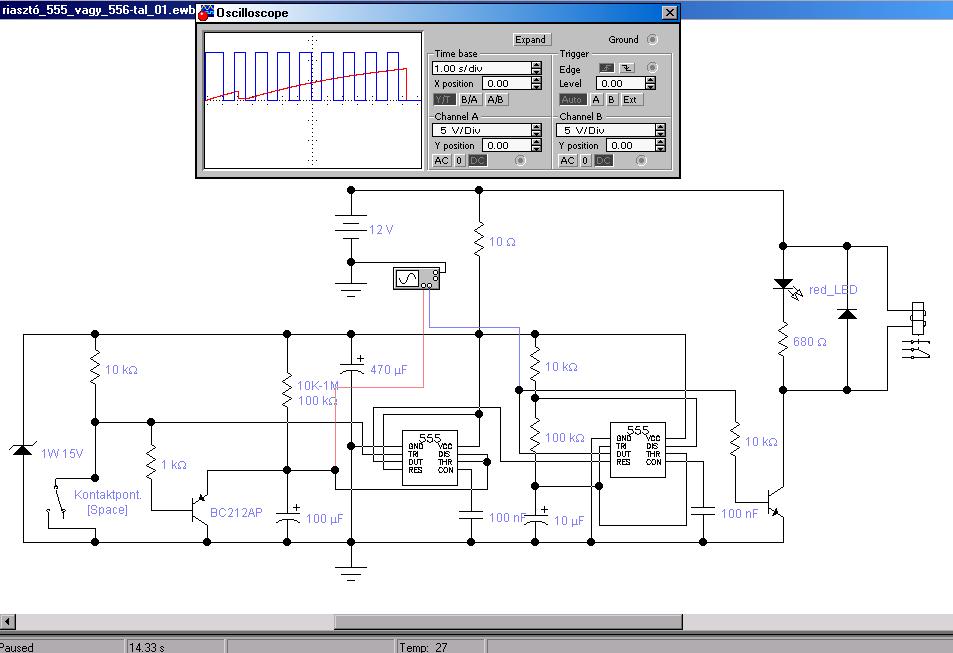Decrease X position with spinner down arrow
953x653 pixels.
[x=536, y=86]
